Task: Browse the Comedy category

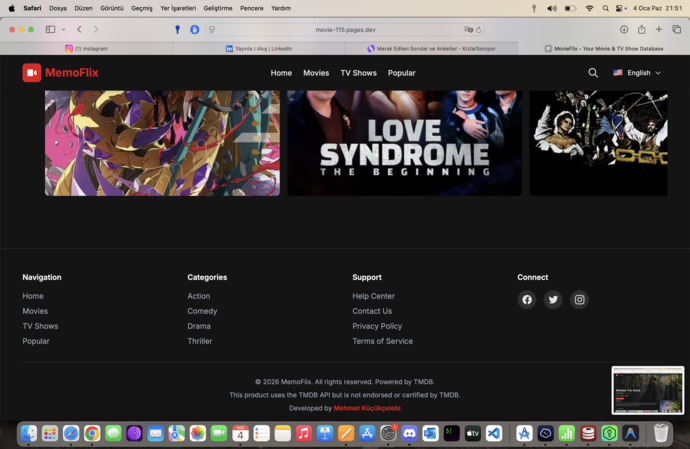Action: [202, 311]
